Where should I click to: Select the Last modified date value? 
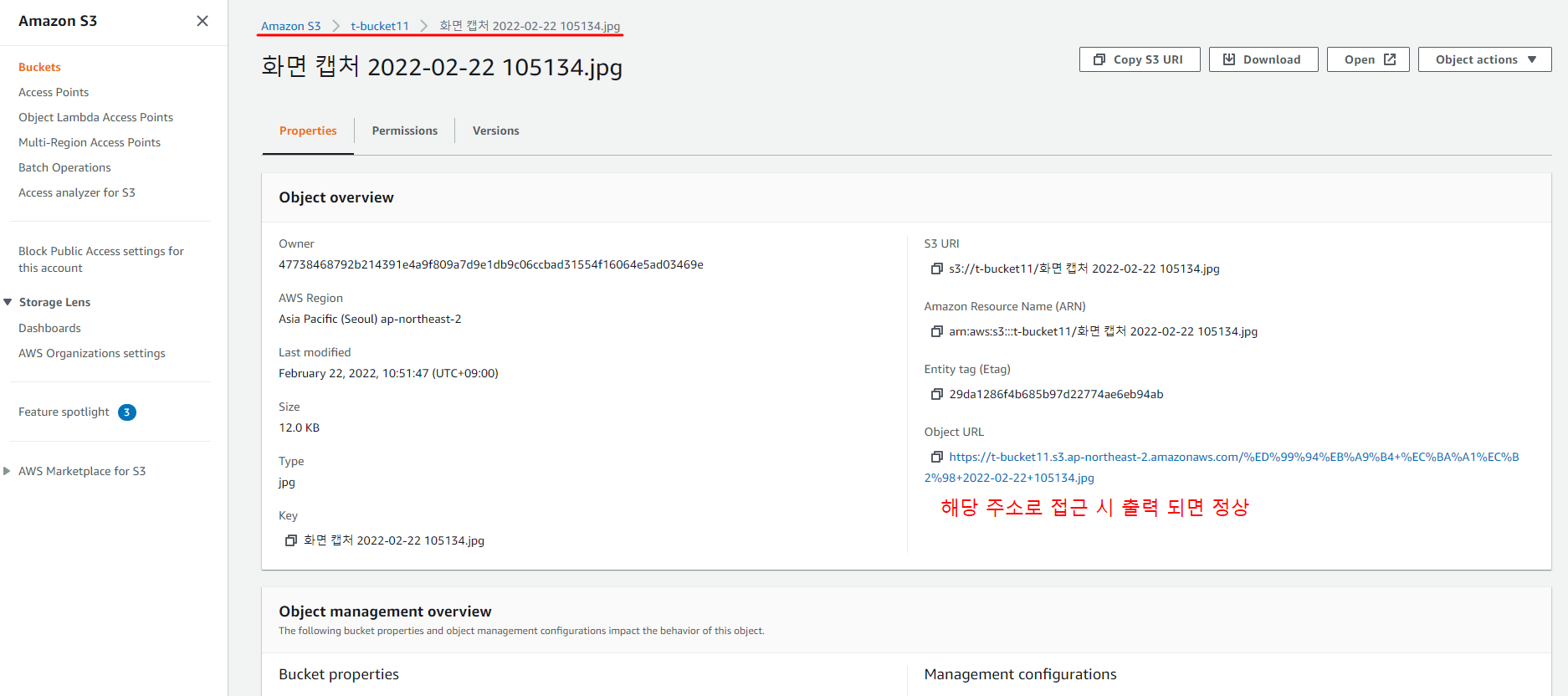(x=388, y=373)
